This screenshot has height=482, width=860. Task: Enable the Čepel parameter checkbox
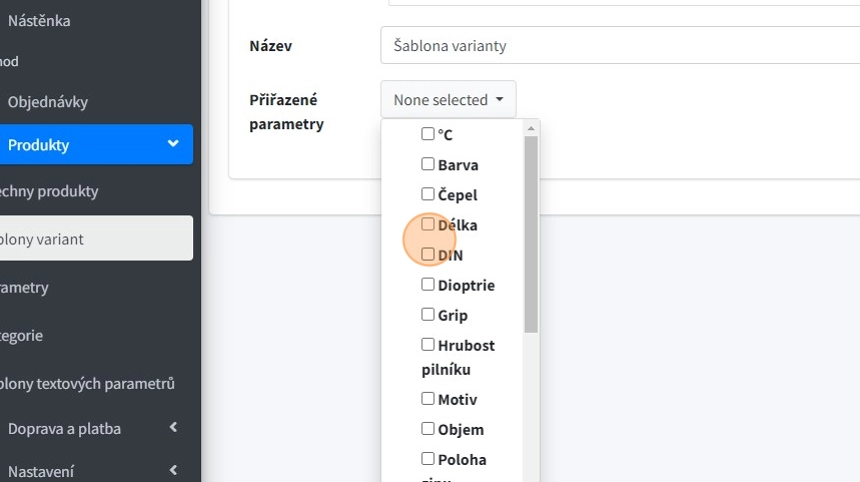click(428, 194)
